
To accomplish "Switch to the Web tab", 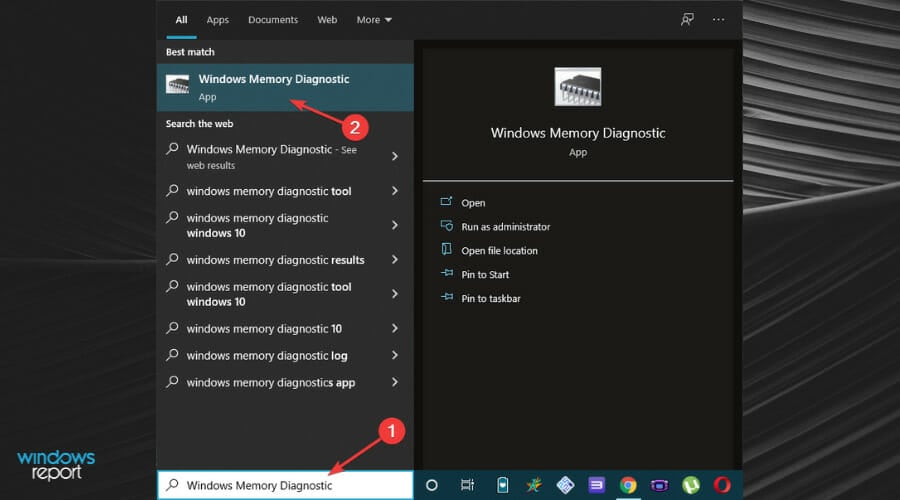I will point(327,20).
